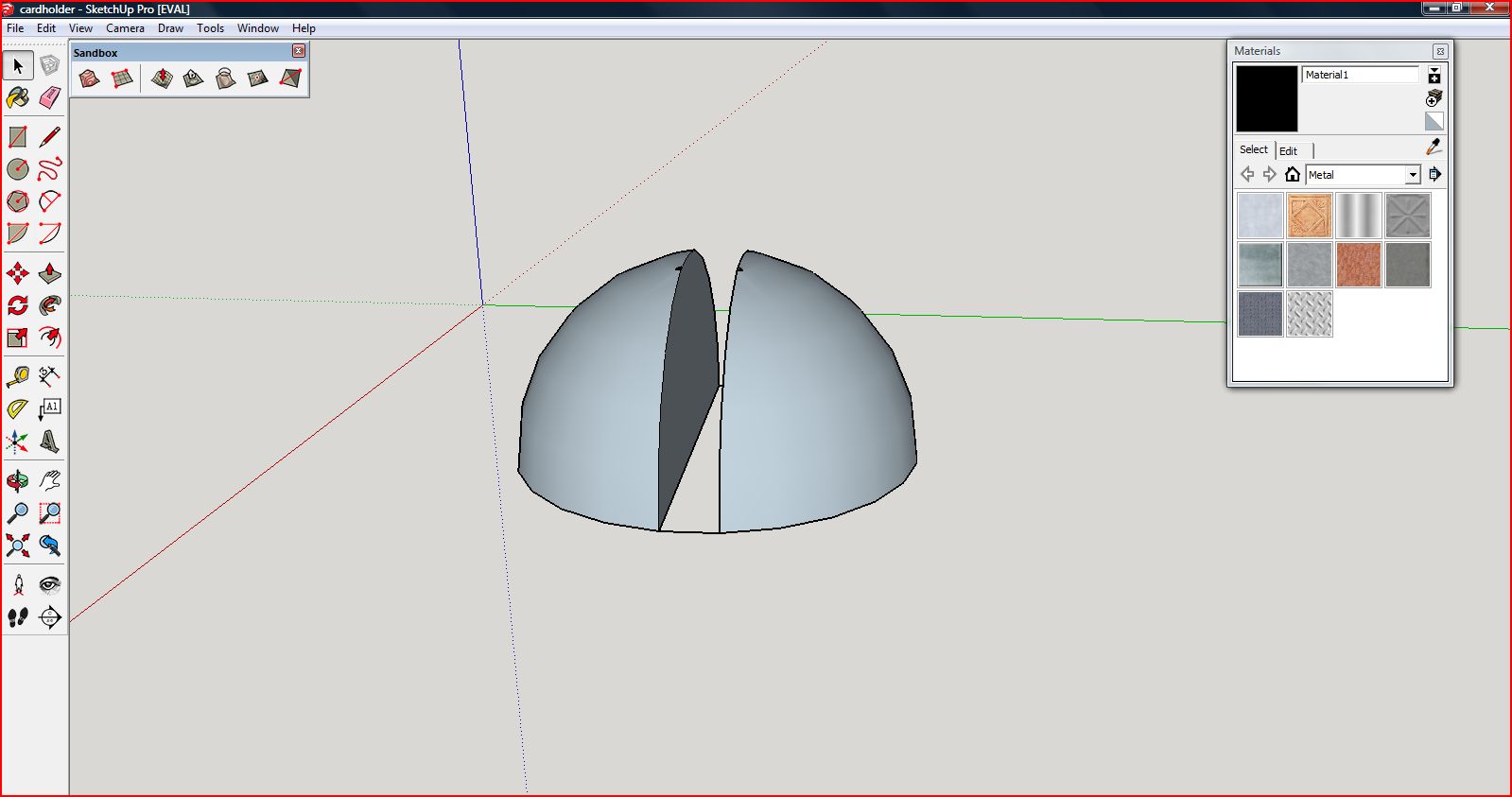Open the Camera menu
This screenshot has width=1512, height=797.
[x=125, y=28]
